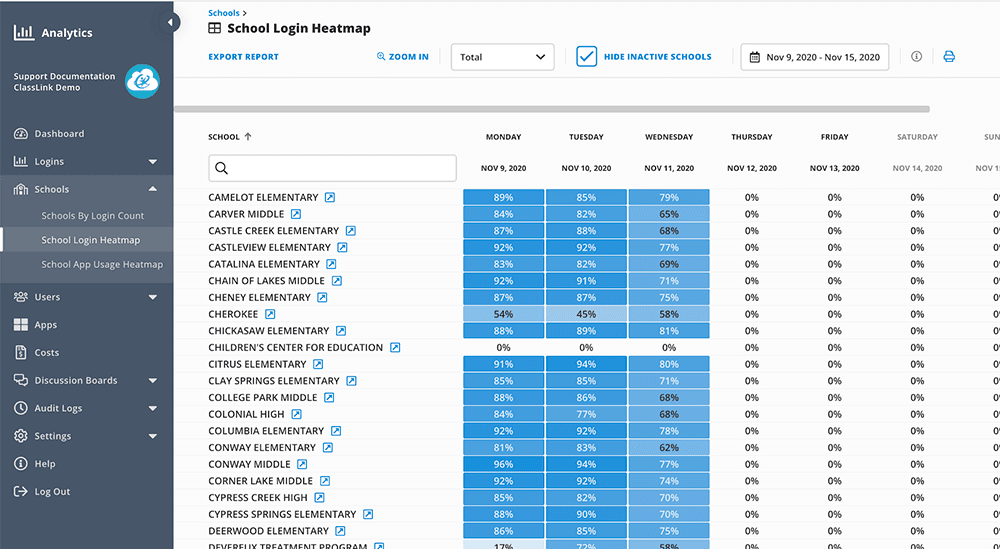Click the school search input field

332,168
